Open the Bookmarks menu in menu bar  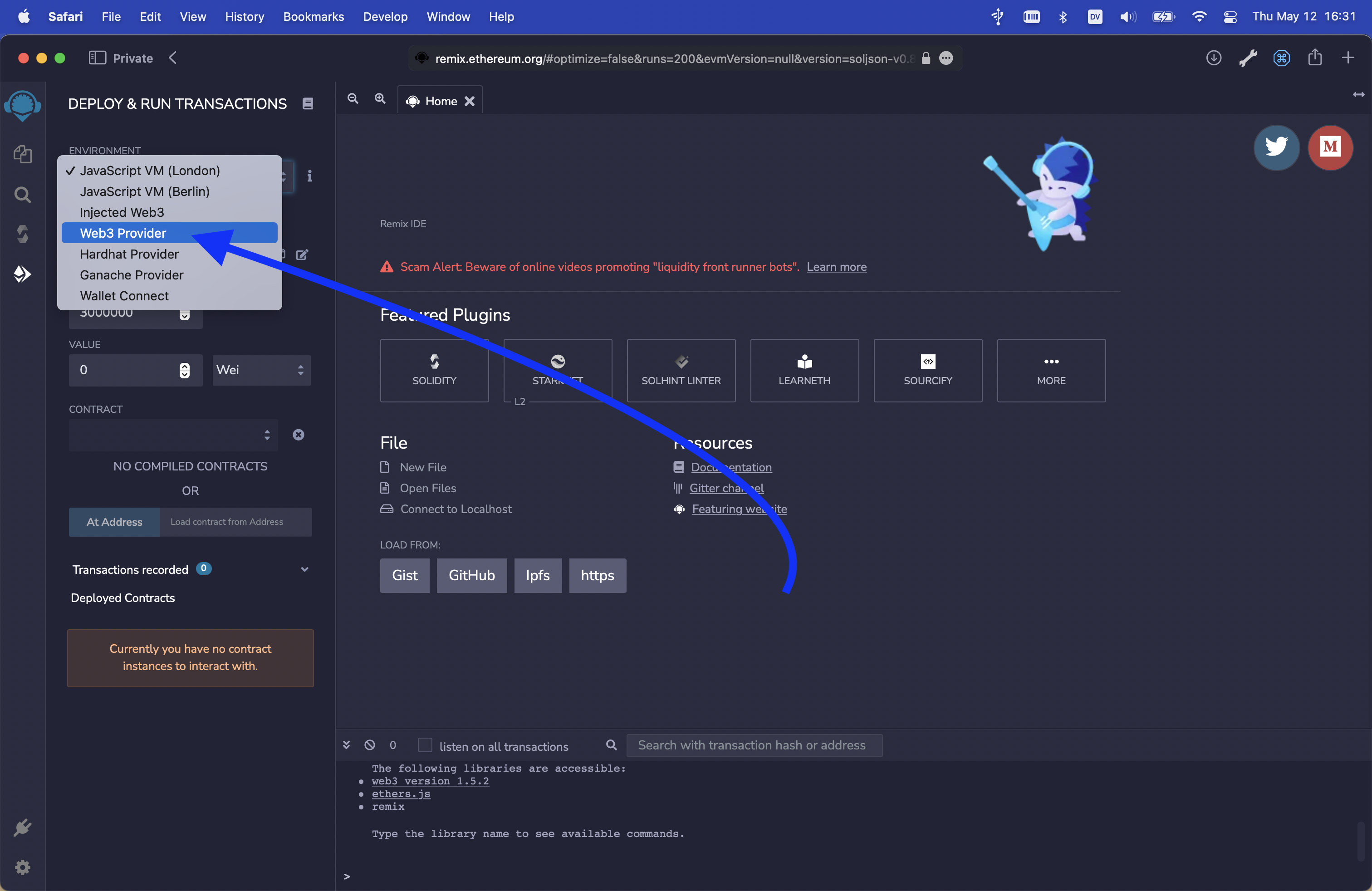[x=313, y=17]
